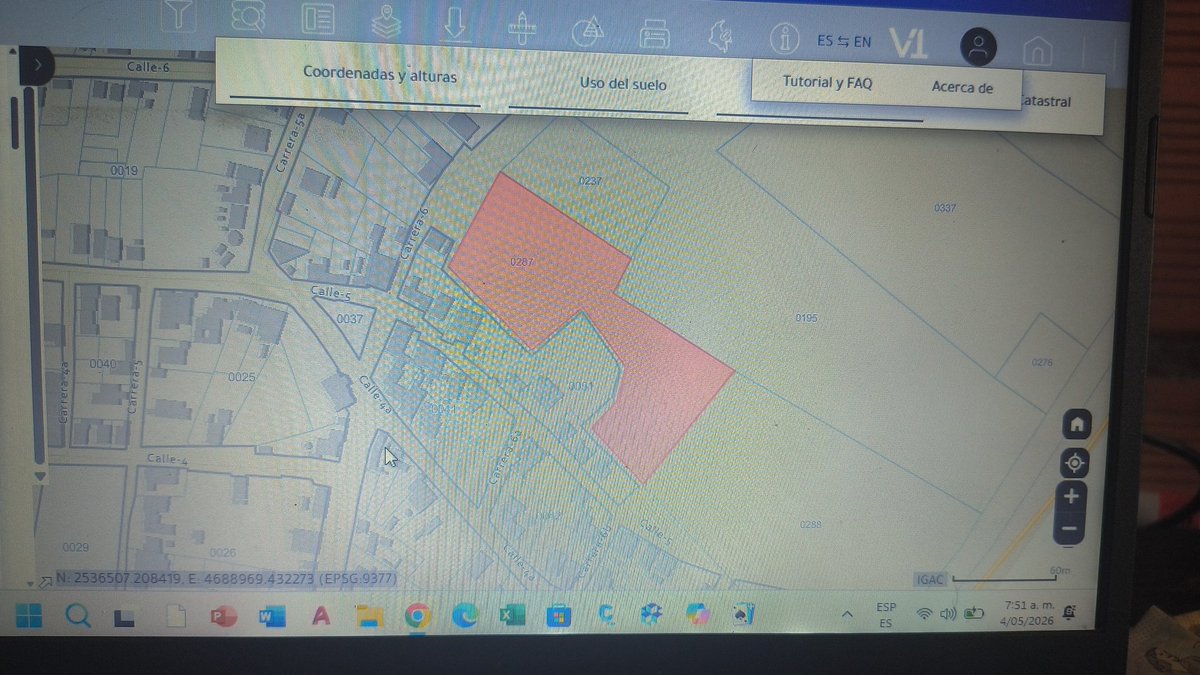
Task: Click parcel label 0237
Action: tap(592, 181)
